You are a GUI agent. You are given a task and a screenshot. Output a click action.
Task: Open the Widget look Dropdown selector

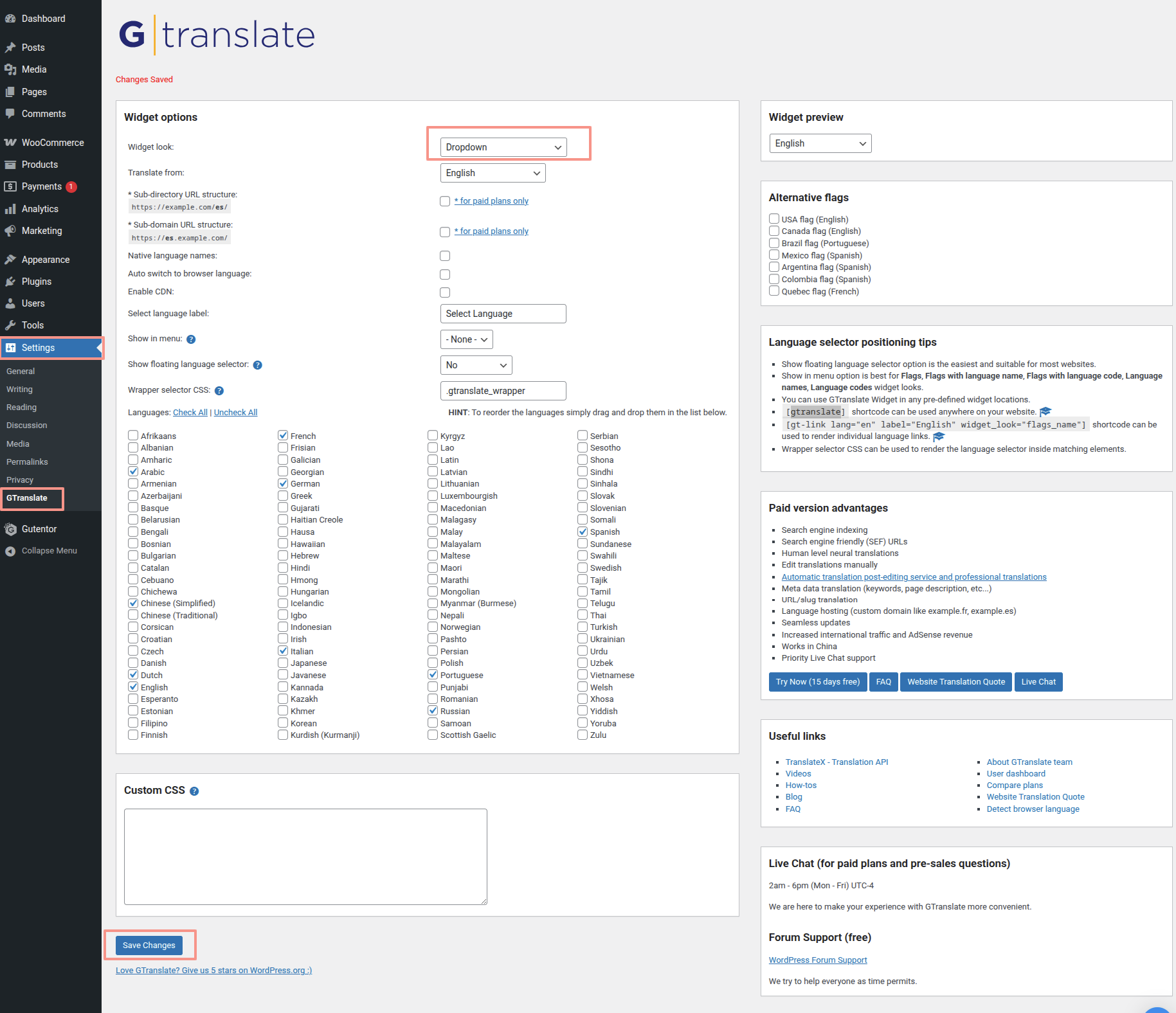point(503,147)
